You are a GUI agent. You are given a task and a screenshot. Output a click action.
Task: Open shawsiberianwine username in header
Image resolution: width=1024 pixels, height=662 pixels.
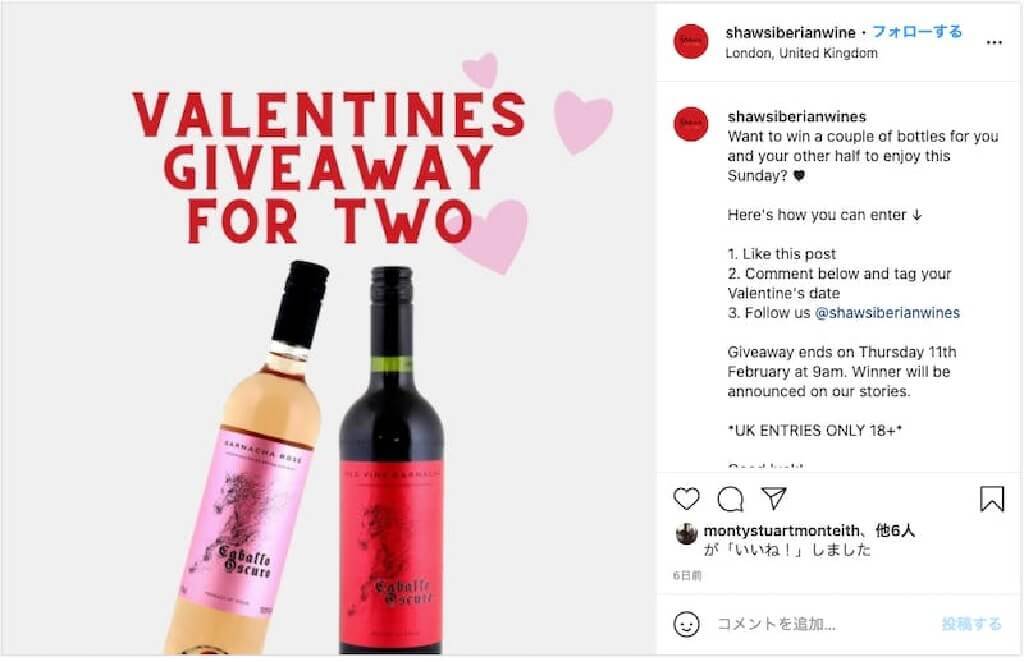(x=790, y=32)
